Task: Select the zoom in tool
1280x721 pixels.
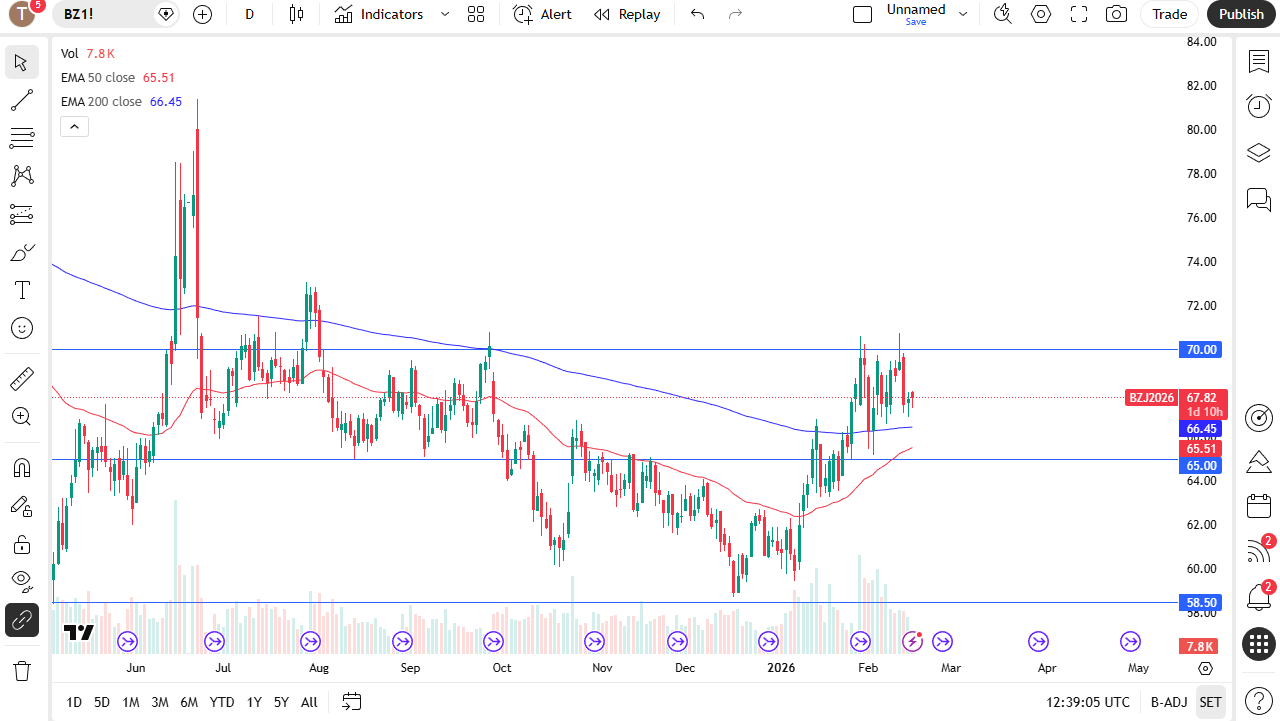Action: click(x=22, y=417)
